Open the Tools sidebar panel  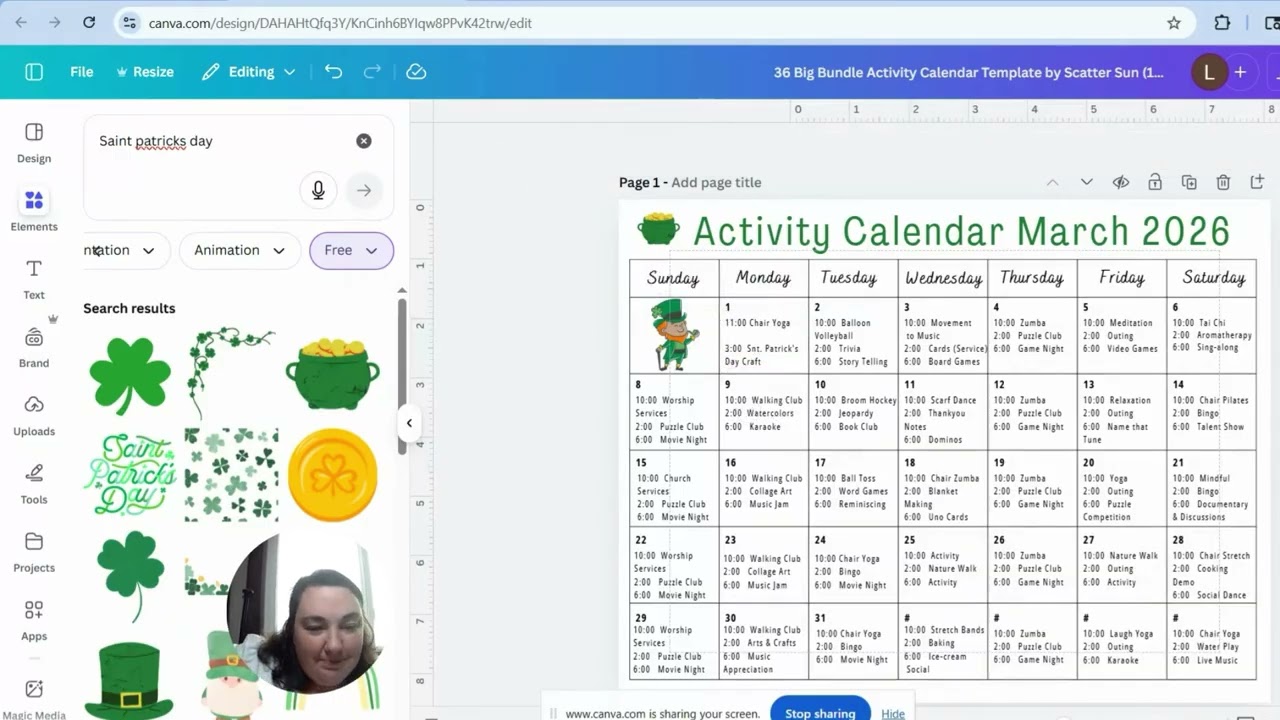click(x=34, y=483)
